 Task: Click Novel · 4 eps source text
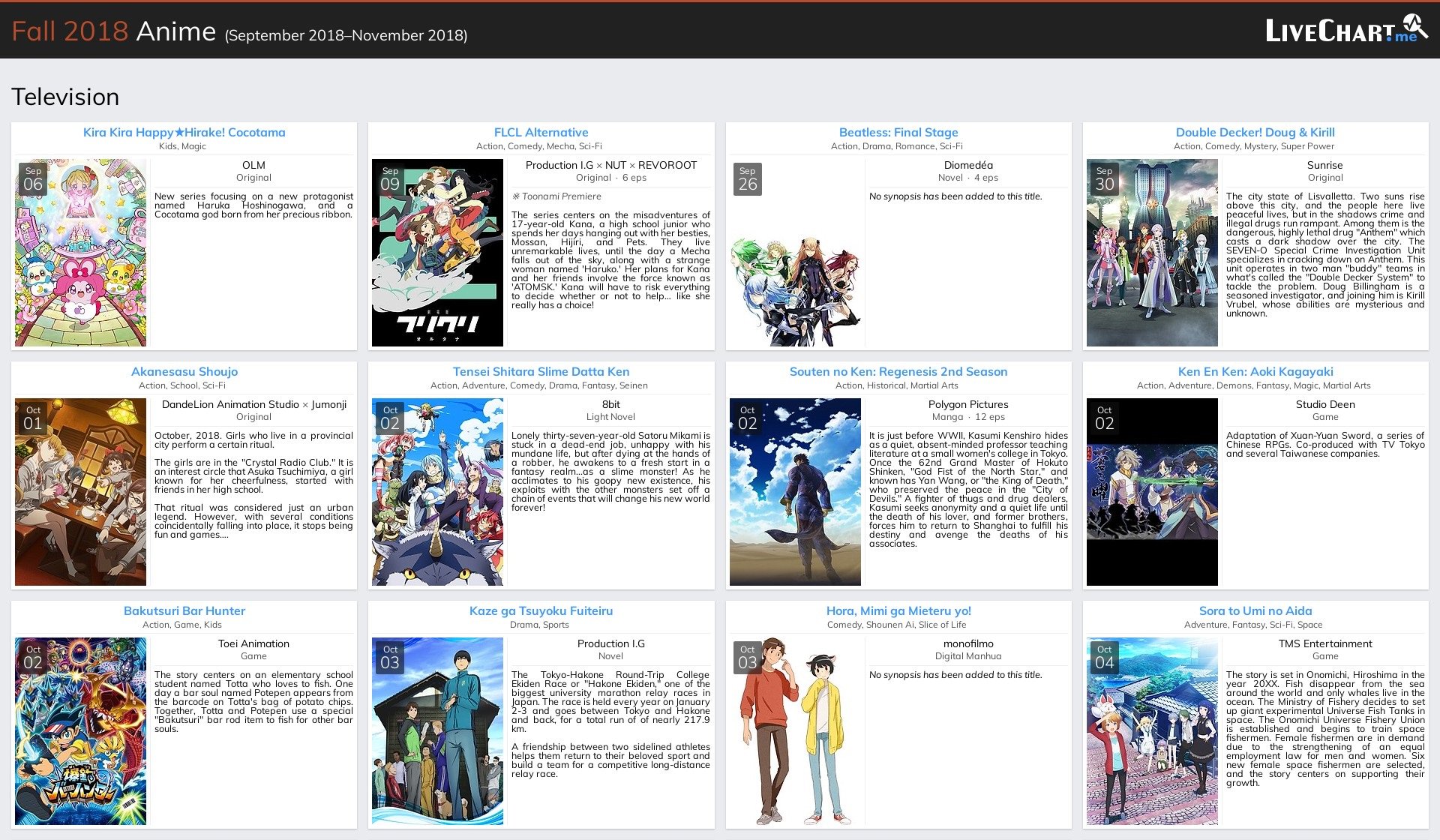coord(968,178)
